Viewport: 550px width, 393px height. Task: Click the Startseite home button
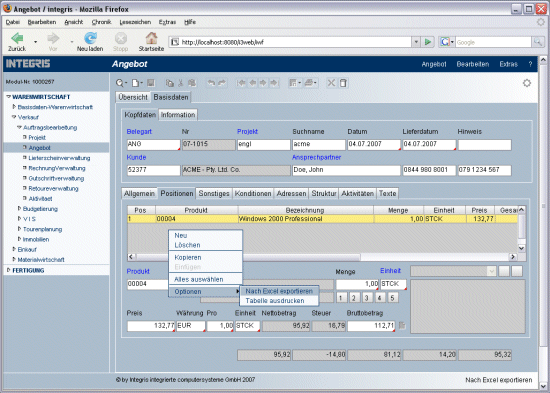[151, 42]
